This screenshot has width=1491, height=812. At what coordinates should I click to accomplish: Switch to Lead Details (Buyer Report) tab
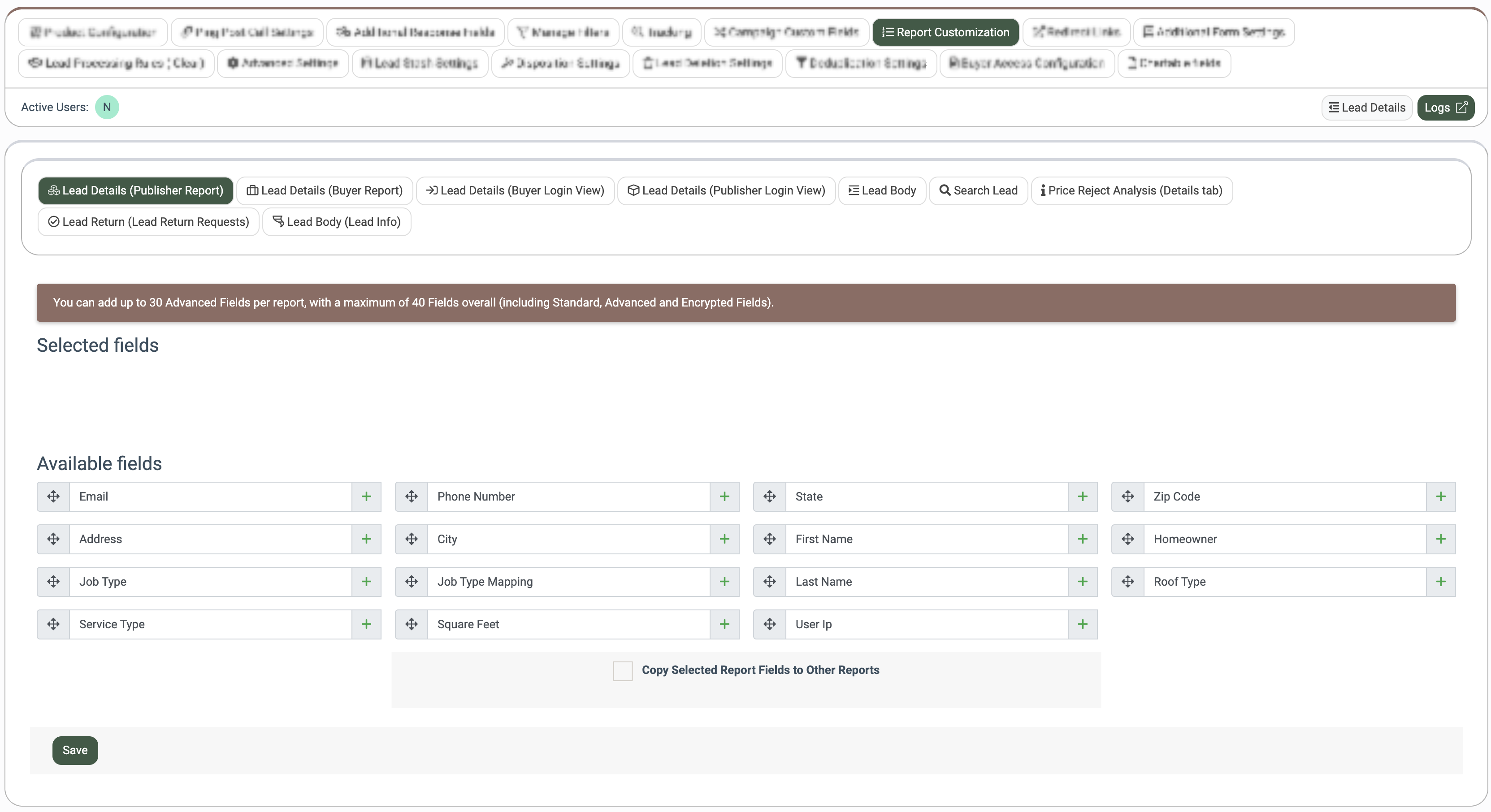325,190
